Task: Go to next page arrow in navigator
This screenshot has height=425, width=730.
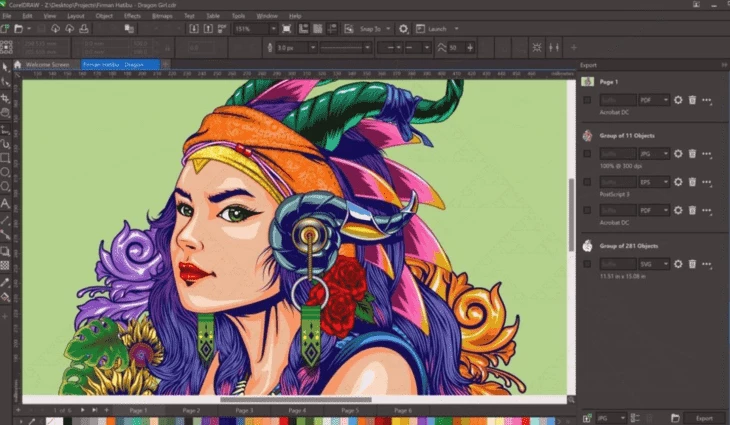Action: [82, 410]
